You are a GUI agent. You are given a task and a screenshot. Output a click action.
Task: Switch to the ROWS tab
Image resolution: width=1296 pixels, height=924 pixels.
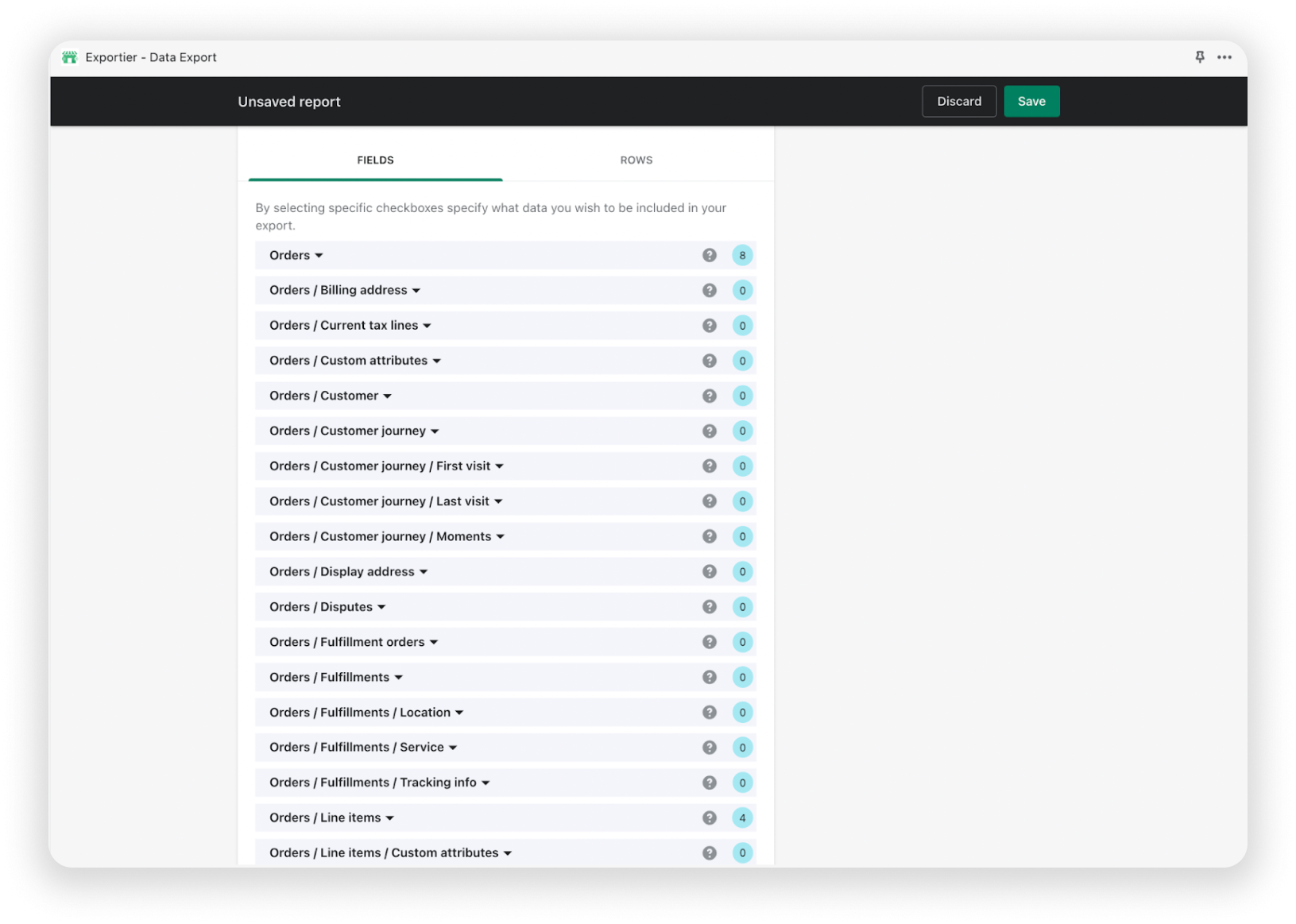coord(636,160)
